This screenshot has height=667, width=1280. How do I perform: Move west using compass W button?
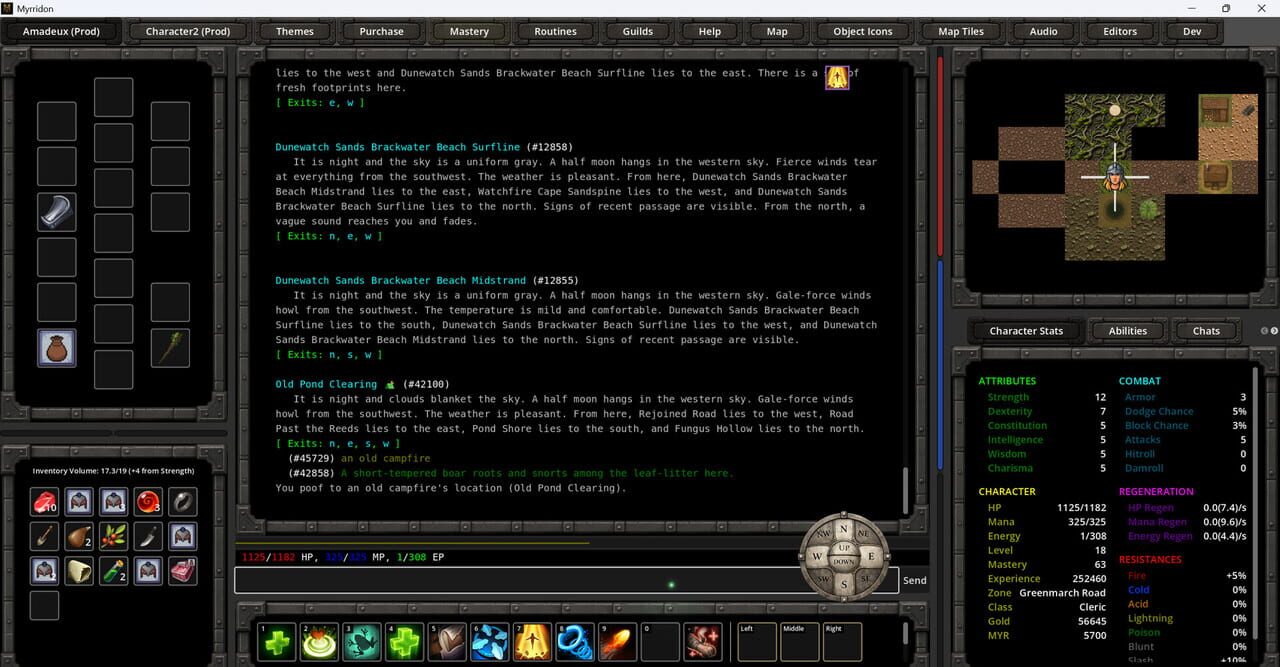click(816, 556)
